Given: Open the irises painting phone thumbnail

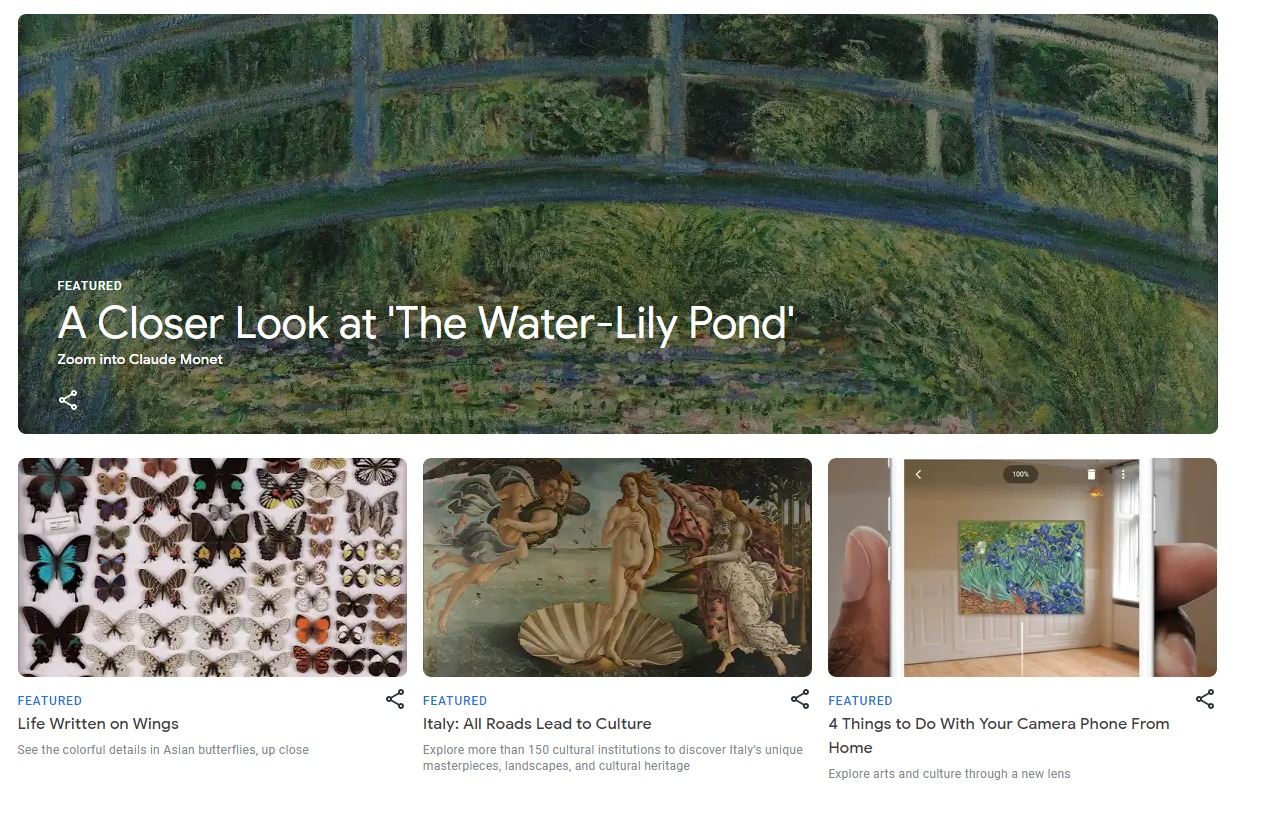Looking at the screenshot, I should coord(1022,567).
